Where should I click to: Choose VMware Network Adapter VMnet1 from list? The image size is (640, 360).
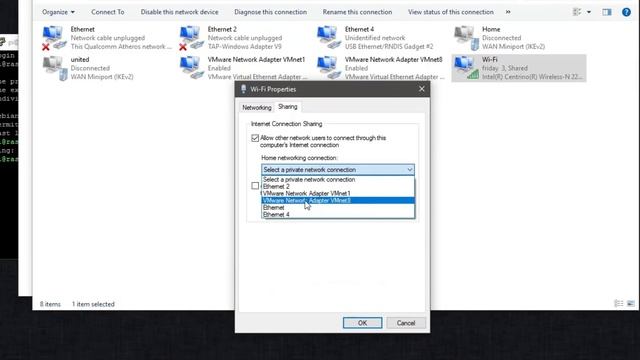(x=338, y=193)
